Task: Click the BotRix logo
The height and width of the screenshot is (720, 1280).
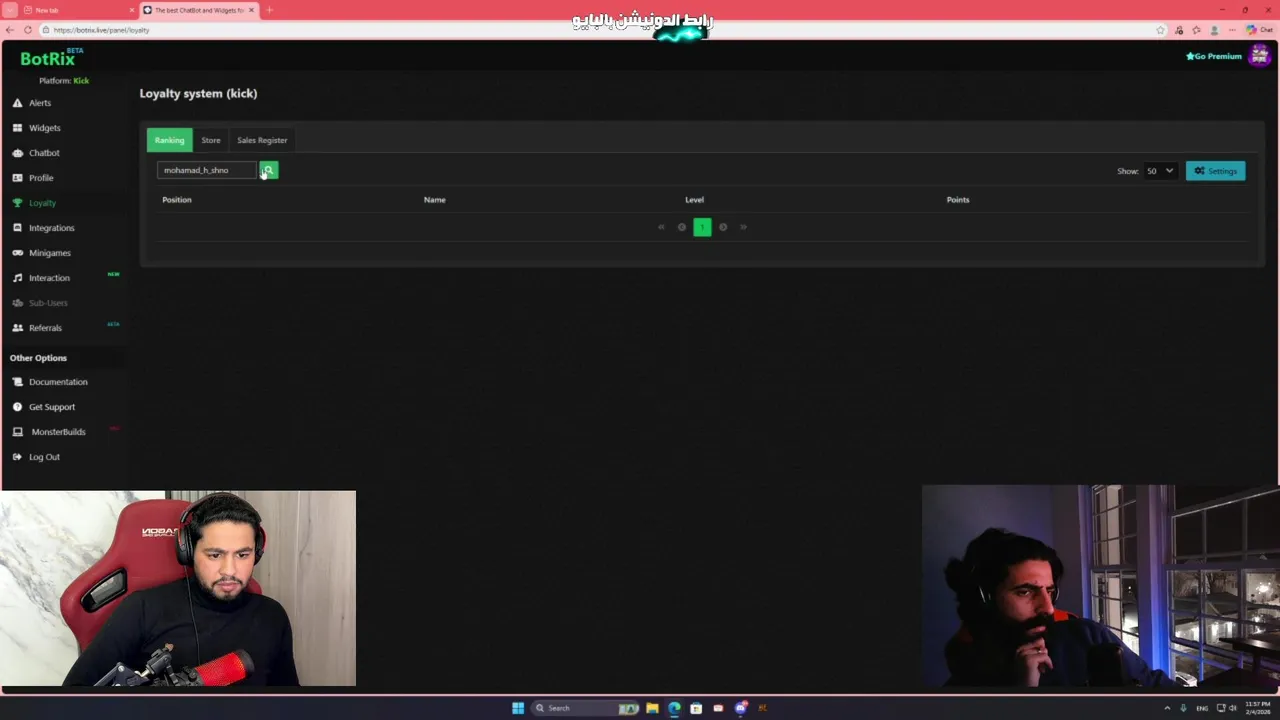Action: click(48, 58)
